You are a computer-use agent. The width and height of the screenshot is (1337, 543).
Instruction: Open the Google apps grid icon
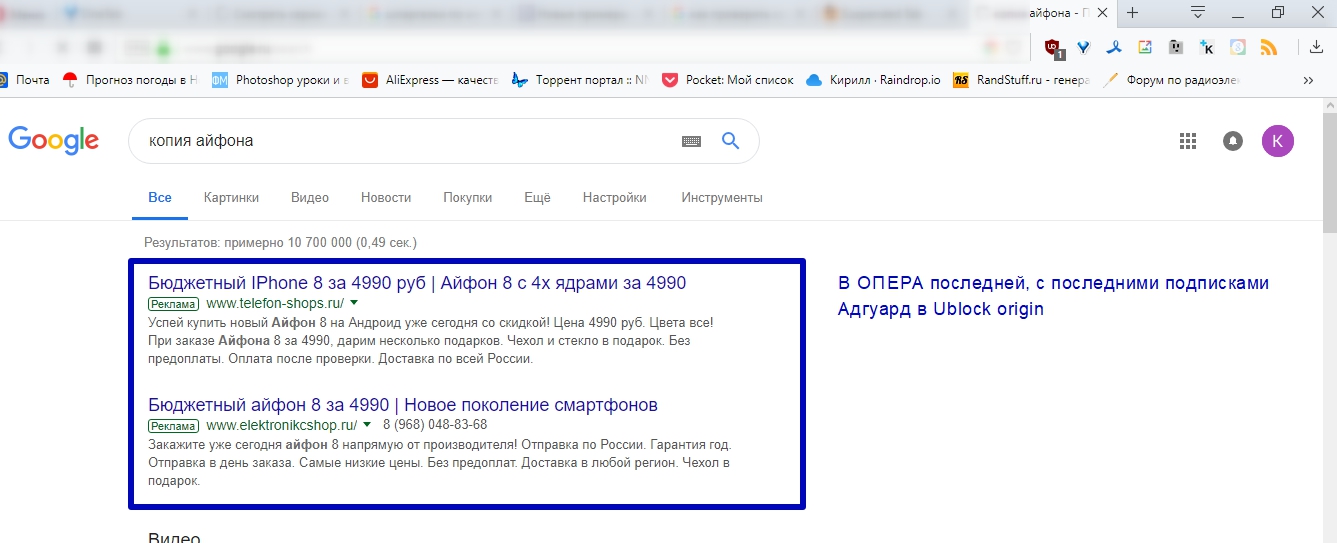tap(1188, 141)
